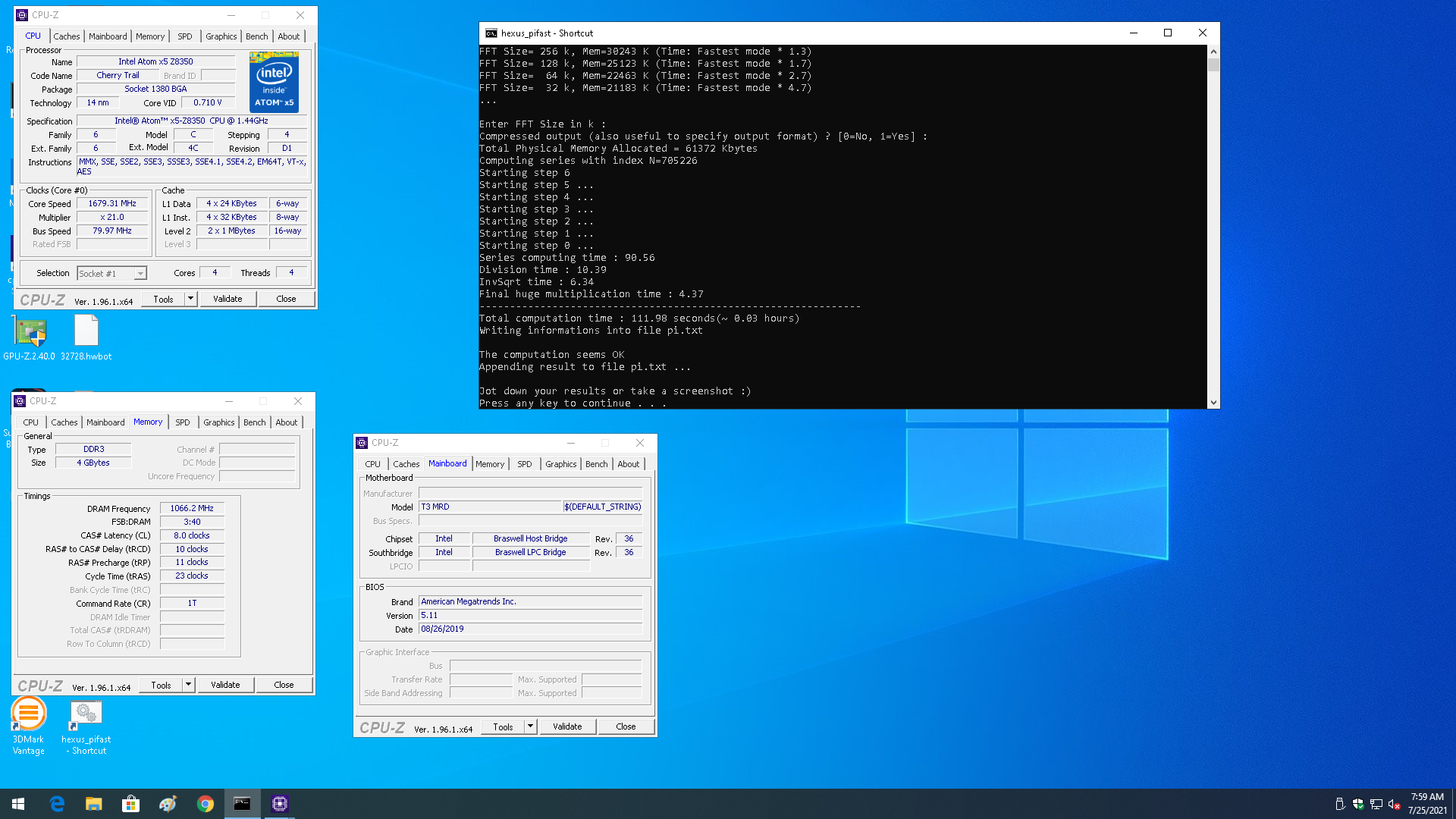Open 3DMark Vantage desktop shortcut
This screenshot has height=819, width=1456.
point(29,726)
